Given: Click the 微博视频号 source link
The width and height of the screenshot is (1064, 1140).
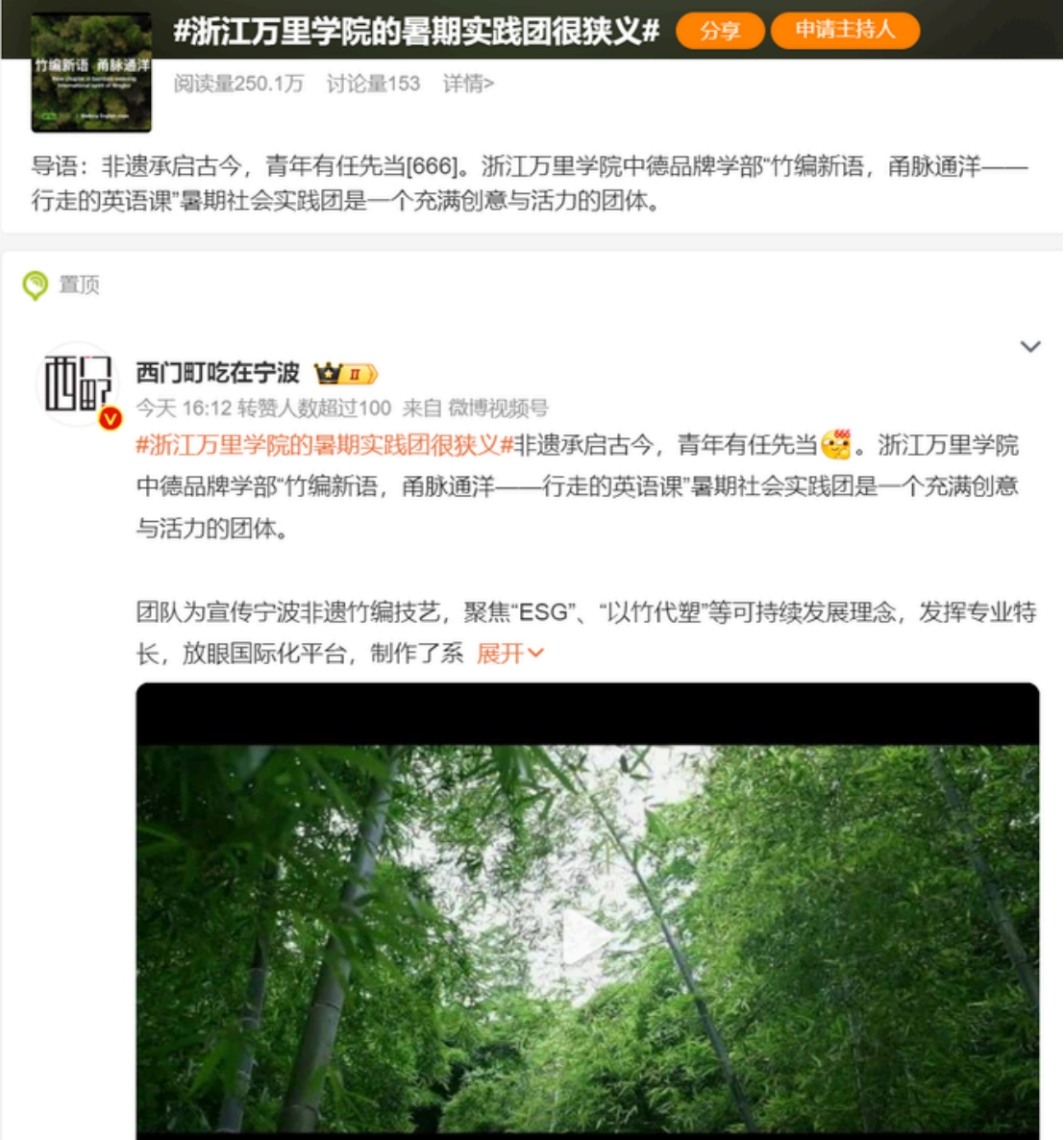Looking at the screenshot, I should tap(498, 408).
